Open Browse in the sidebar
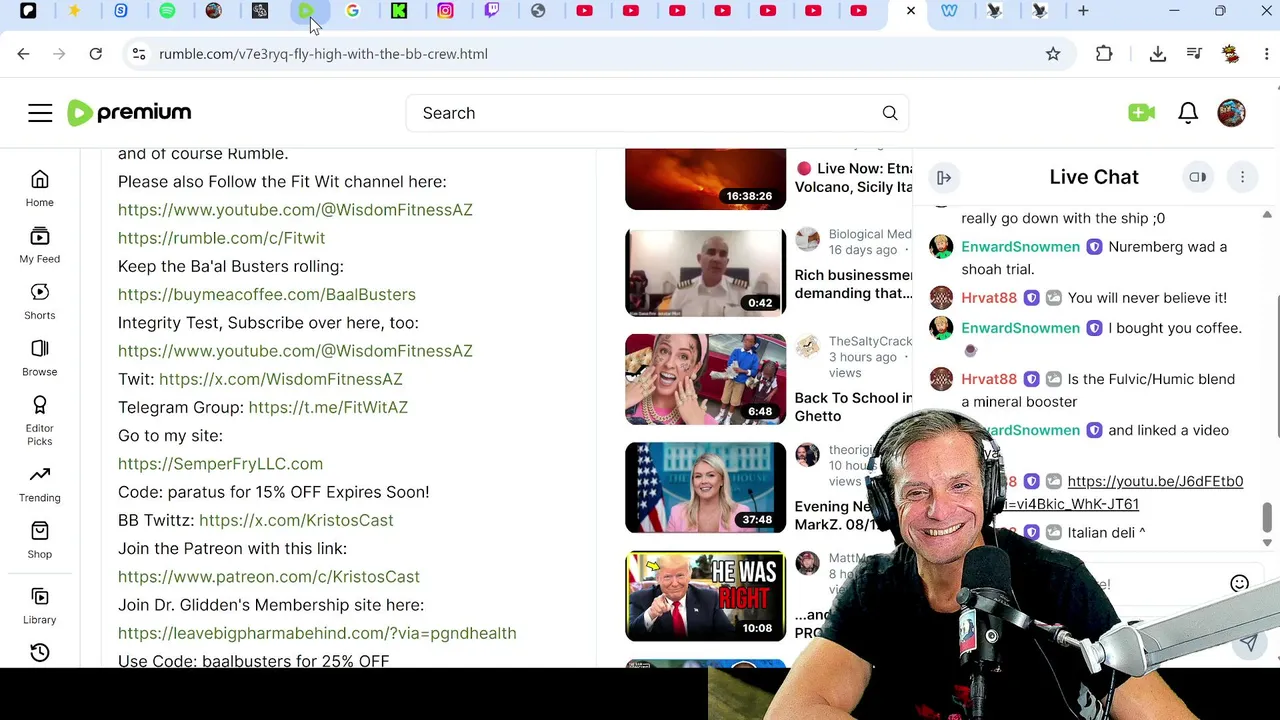Screen dimensions: 1280x720 click(40, 357)
